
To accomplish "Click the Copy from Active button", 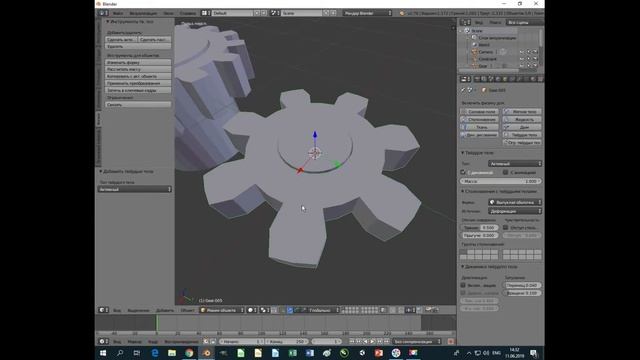I will (138, 76).
